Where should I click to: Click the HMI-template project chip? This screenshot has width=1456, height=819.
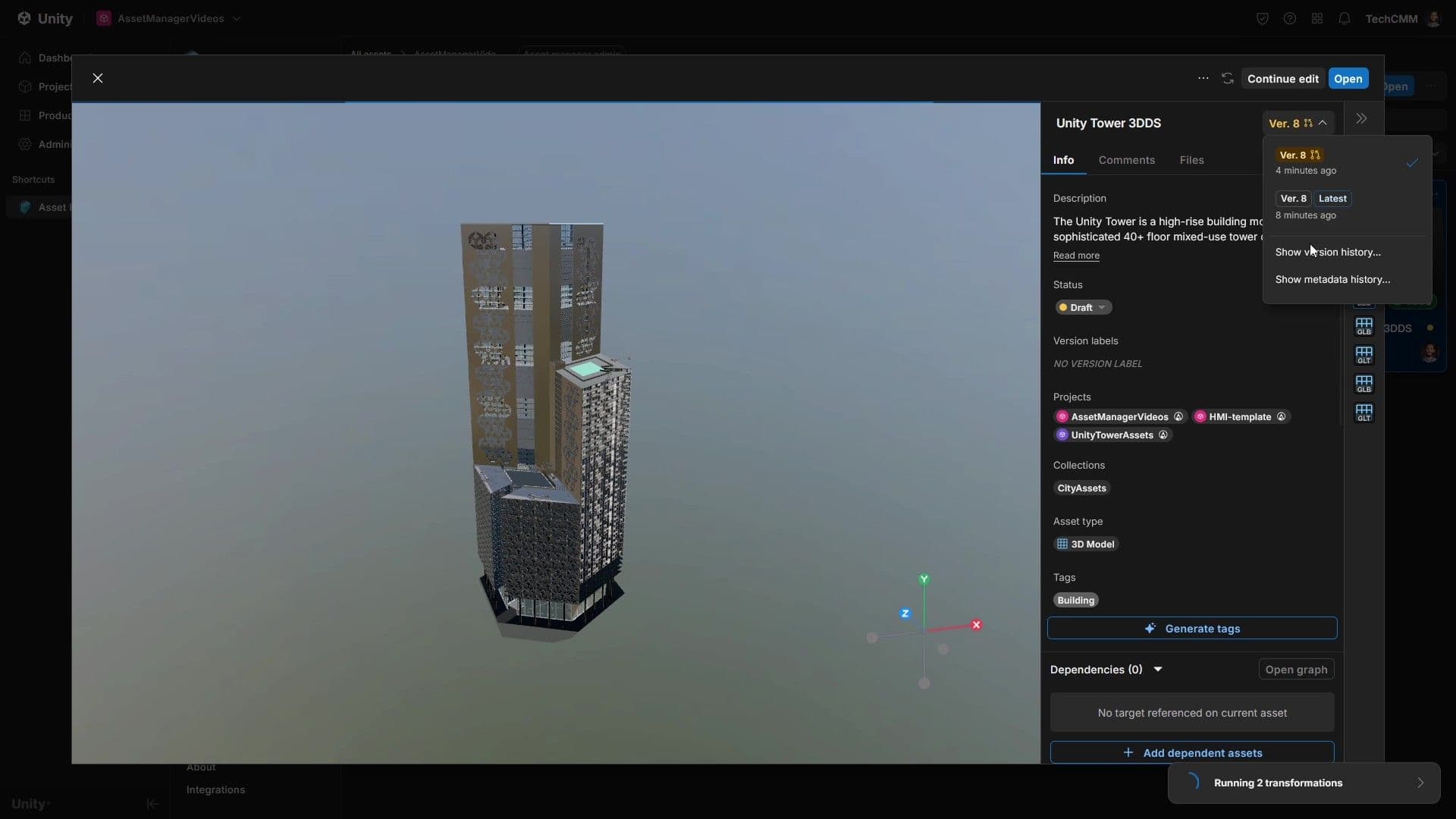tap(1241, 416)
